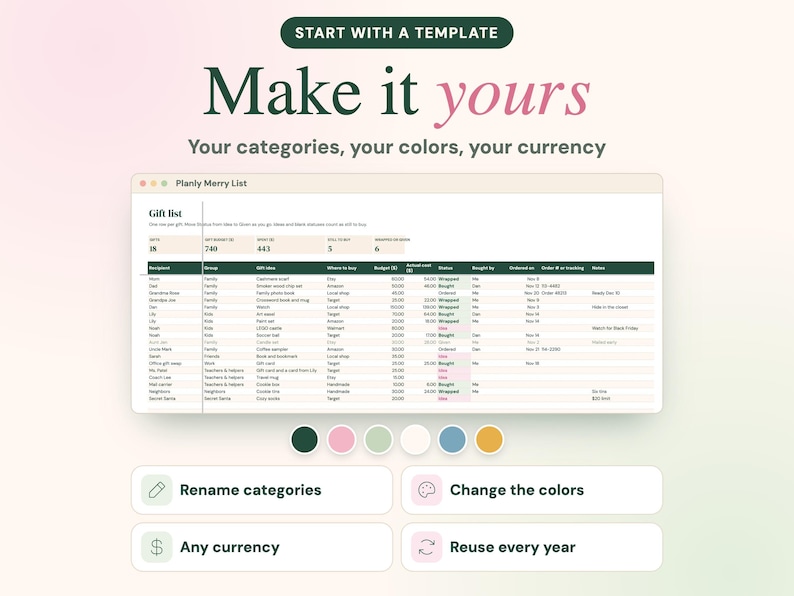Image resolution: width=794 pixels, height=596 pixels.
Task: Click the Reuse every year card label
Action: (x=512, y=547)
